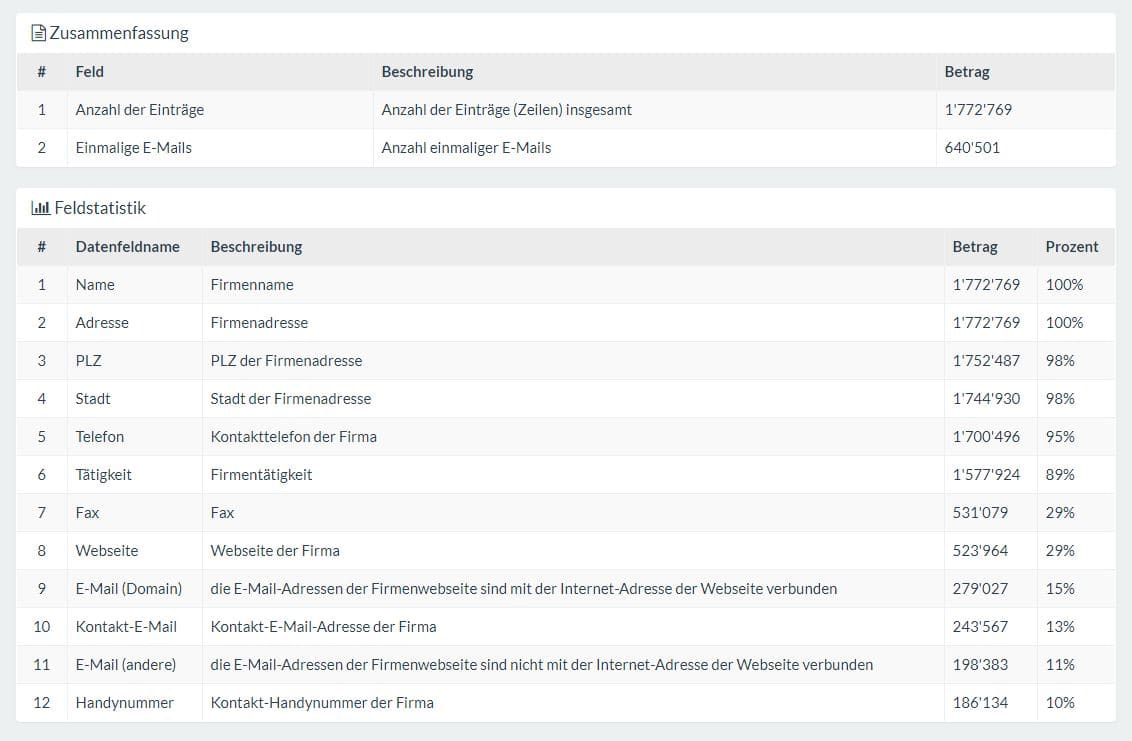Click the Betrag header in Feldstatistik table
Screen dimensions: 1132x741
pyautogui.click(x=975, y=246)
